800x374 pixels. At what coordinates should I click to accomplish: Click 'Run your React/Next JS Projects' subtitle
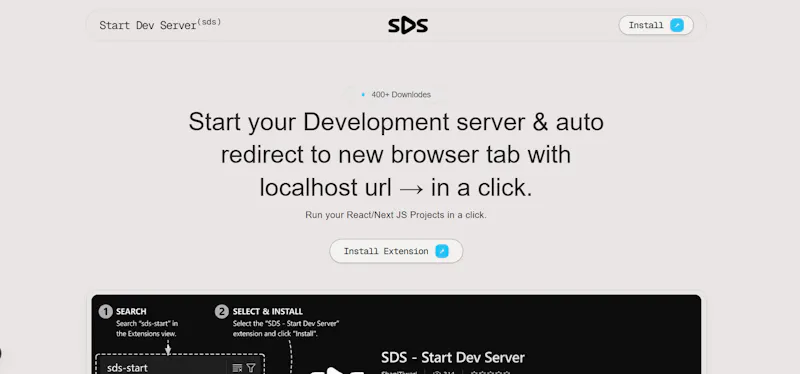pyautogui.click(x=396, y=215)
